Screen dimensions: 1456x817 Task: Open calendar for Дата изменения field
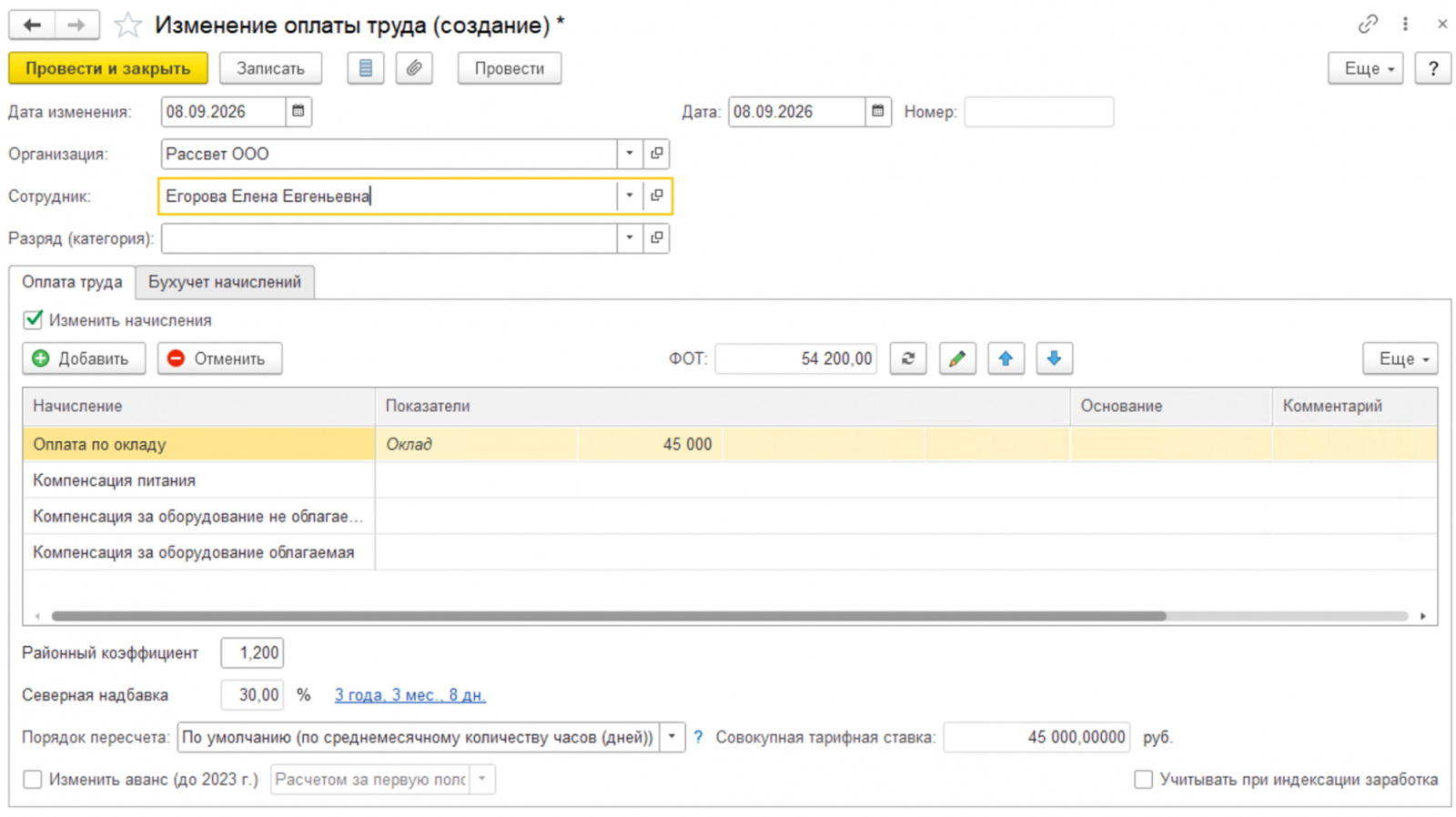pos(298,112)
